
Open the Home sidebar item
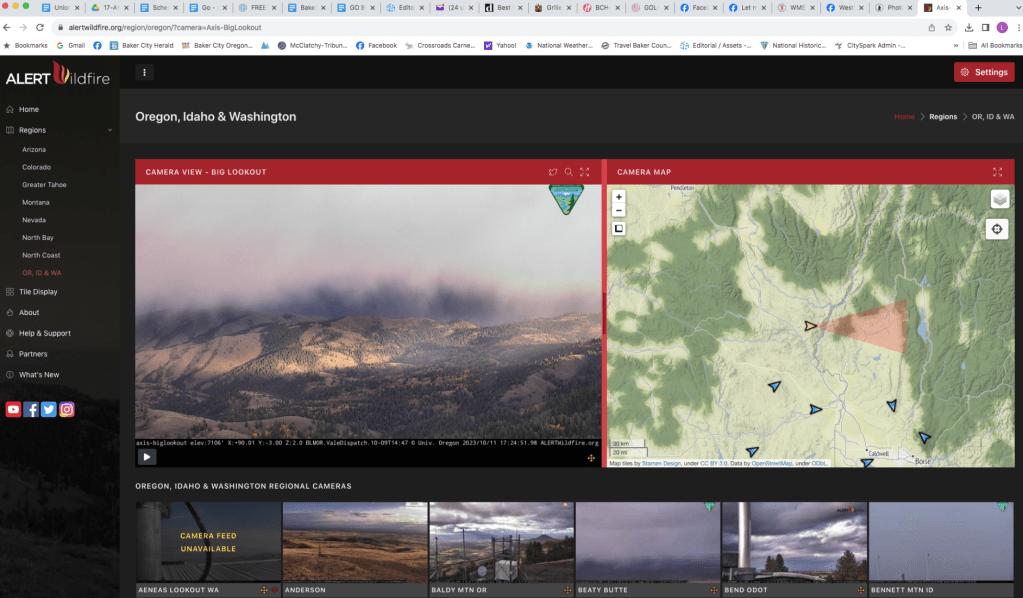coord(29,110)
